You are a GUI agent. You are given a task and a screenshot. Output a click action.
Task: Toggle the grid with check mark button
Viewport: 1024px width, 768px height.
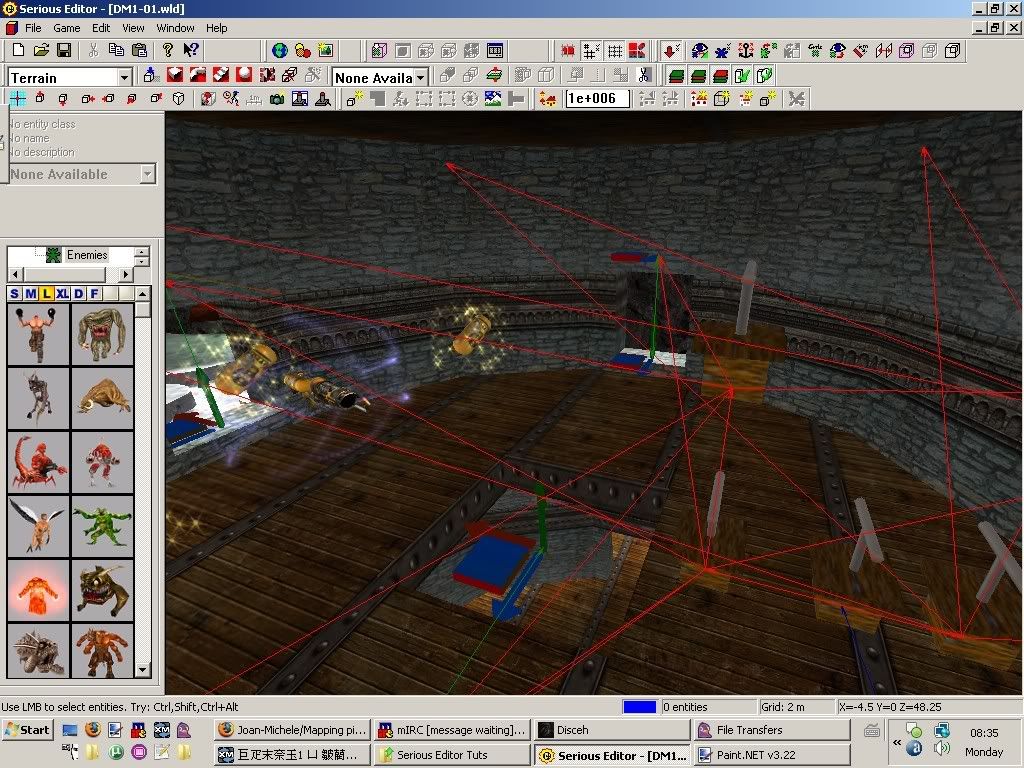tap(592, 50)
